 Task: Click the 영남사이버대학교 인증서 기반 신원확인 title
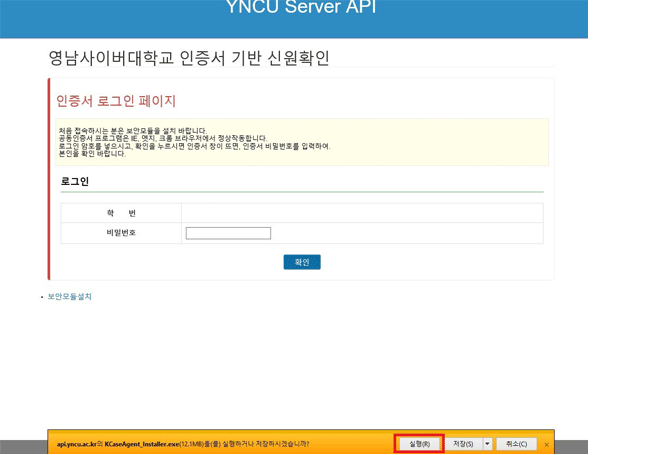(189, 58)
